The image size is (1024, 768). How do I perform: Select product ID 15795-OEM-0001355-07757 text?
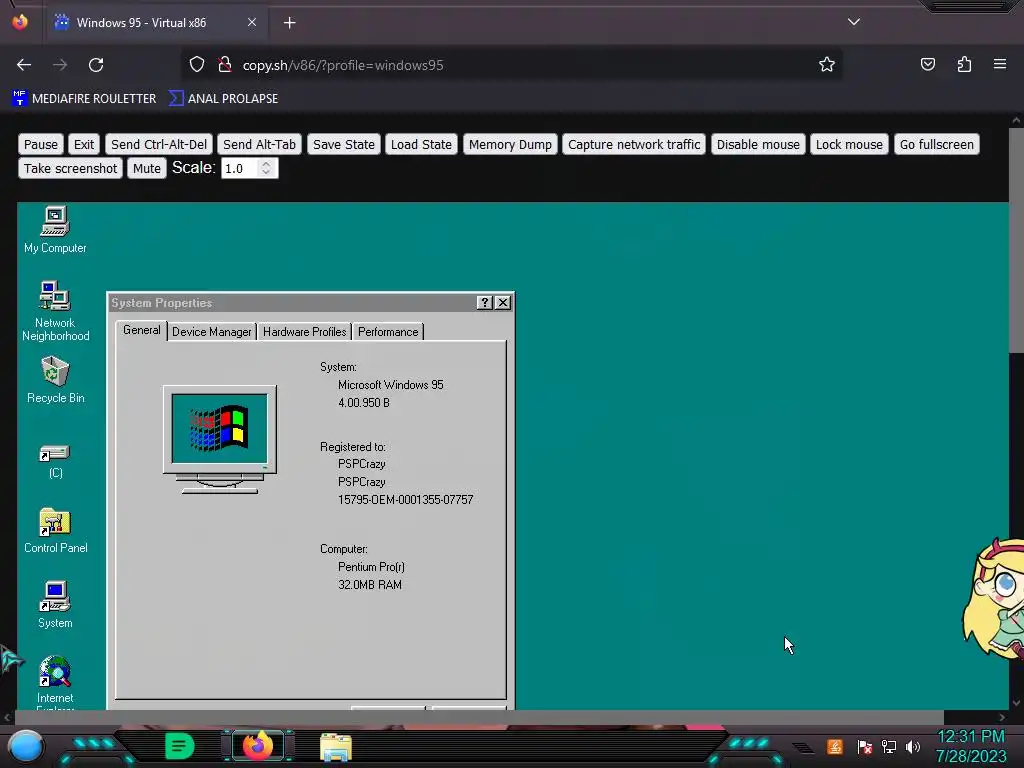click(x=406, y=500)
